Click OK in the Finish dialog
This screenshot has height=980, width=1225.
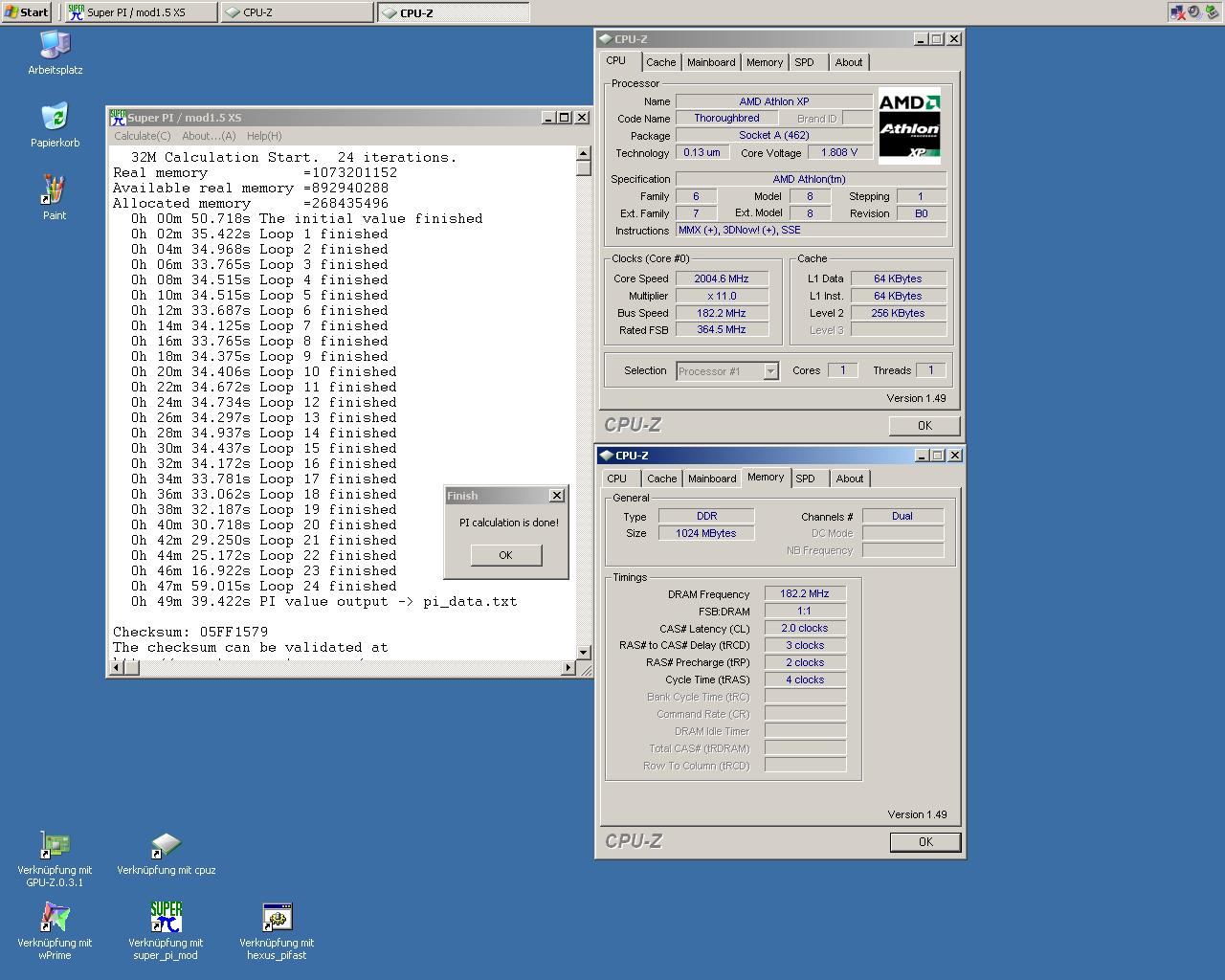click(505, 555)
